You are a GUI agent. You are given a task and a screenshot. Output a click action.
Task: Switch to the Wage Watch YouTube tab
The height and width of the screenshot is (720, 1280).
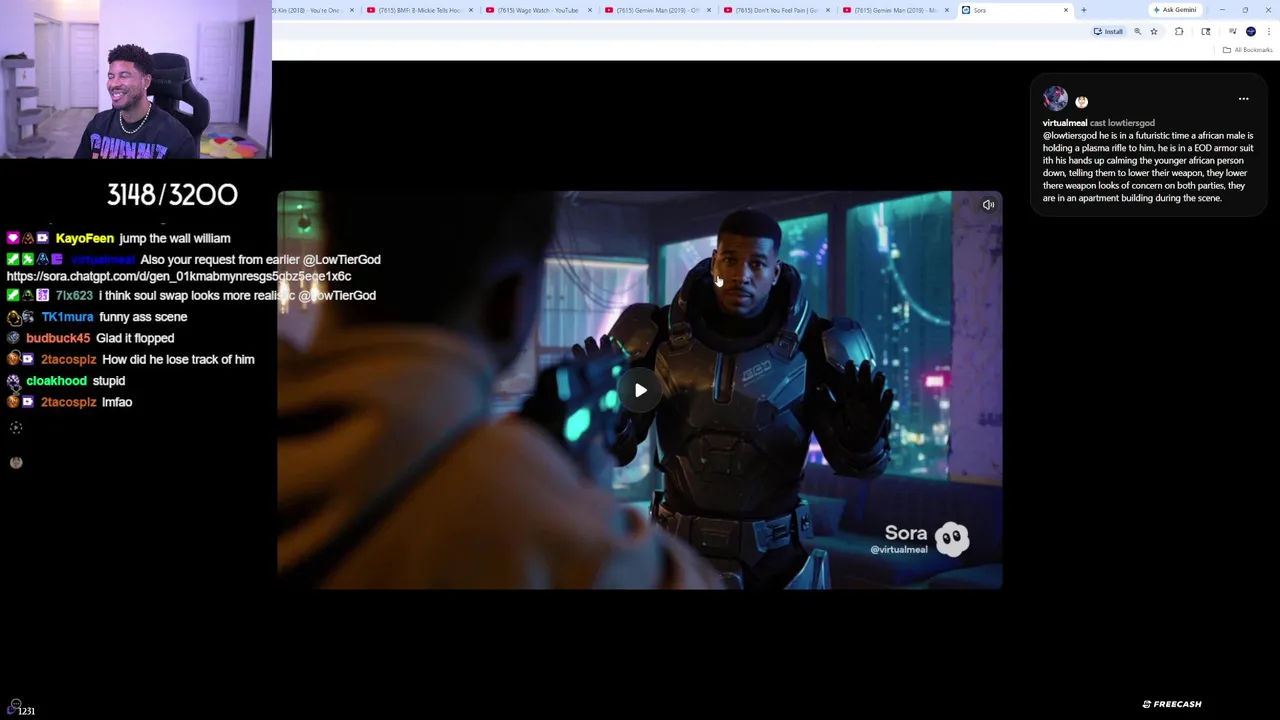[x=540, y=10]
